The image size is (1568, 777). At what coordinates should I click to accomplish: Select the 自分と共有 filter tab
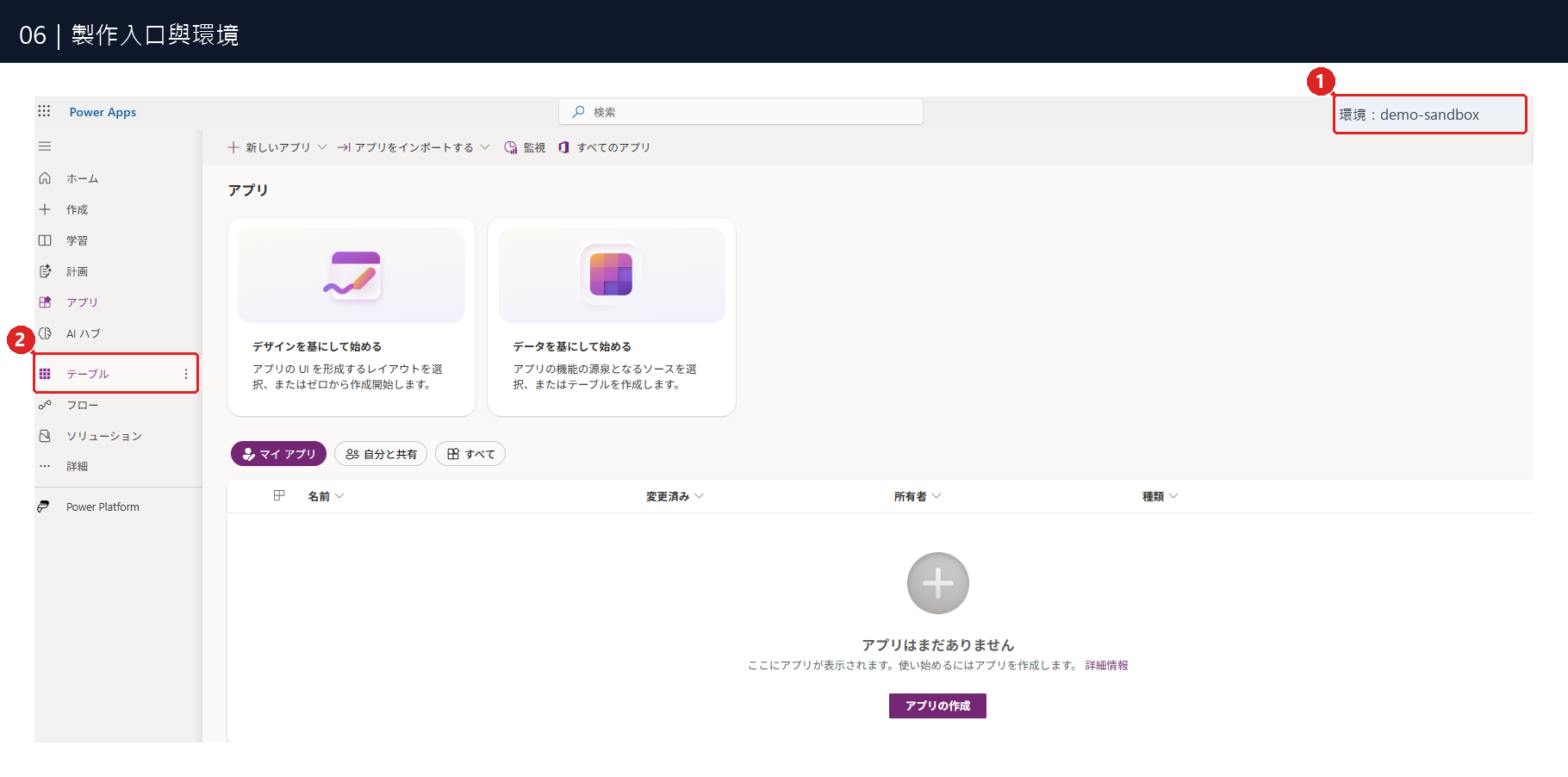381,454
